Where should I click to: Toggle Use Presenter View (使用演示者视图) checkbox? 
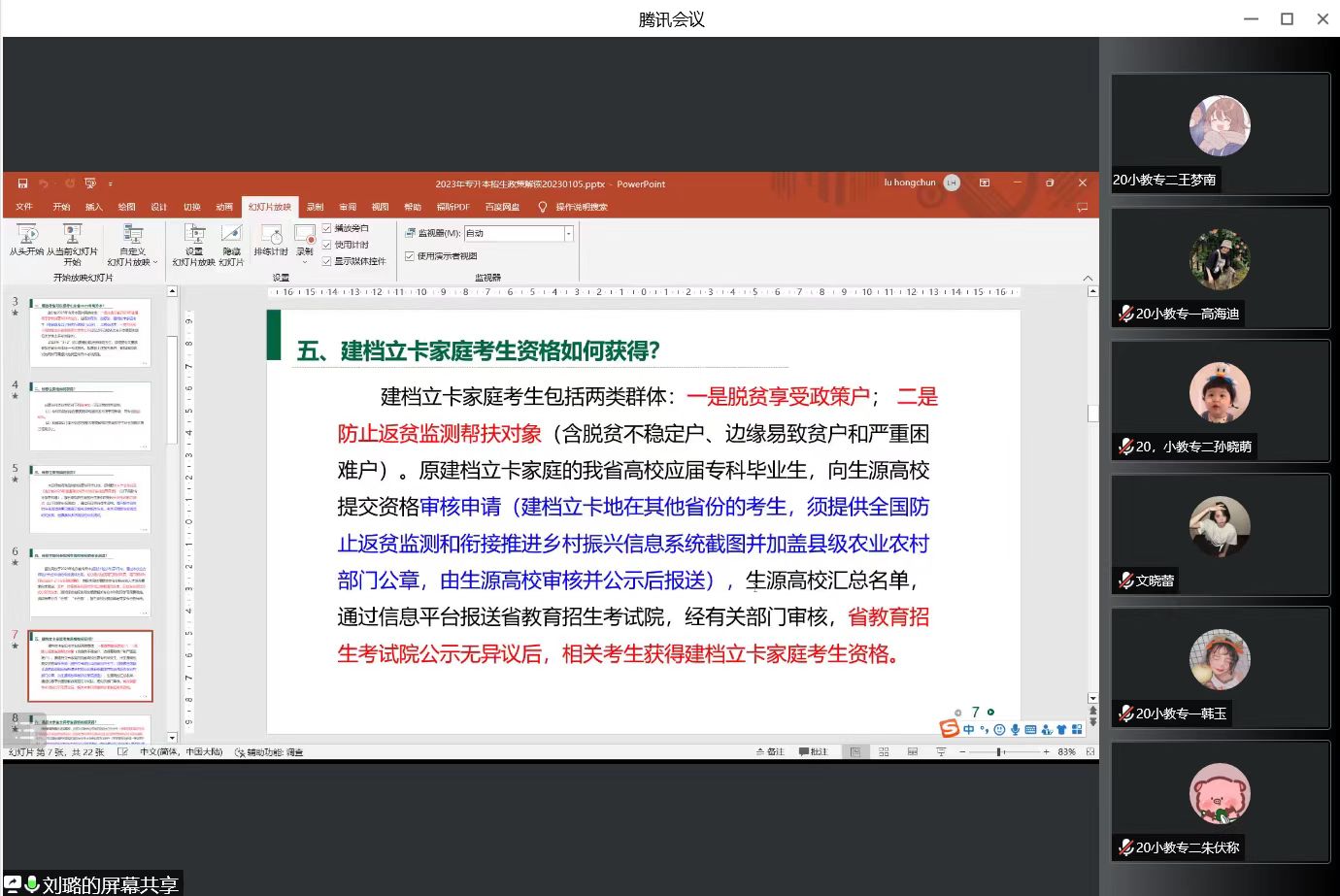click(410, 256)
